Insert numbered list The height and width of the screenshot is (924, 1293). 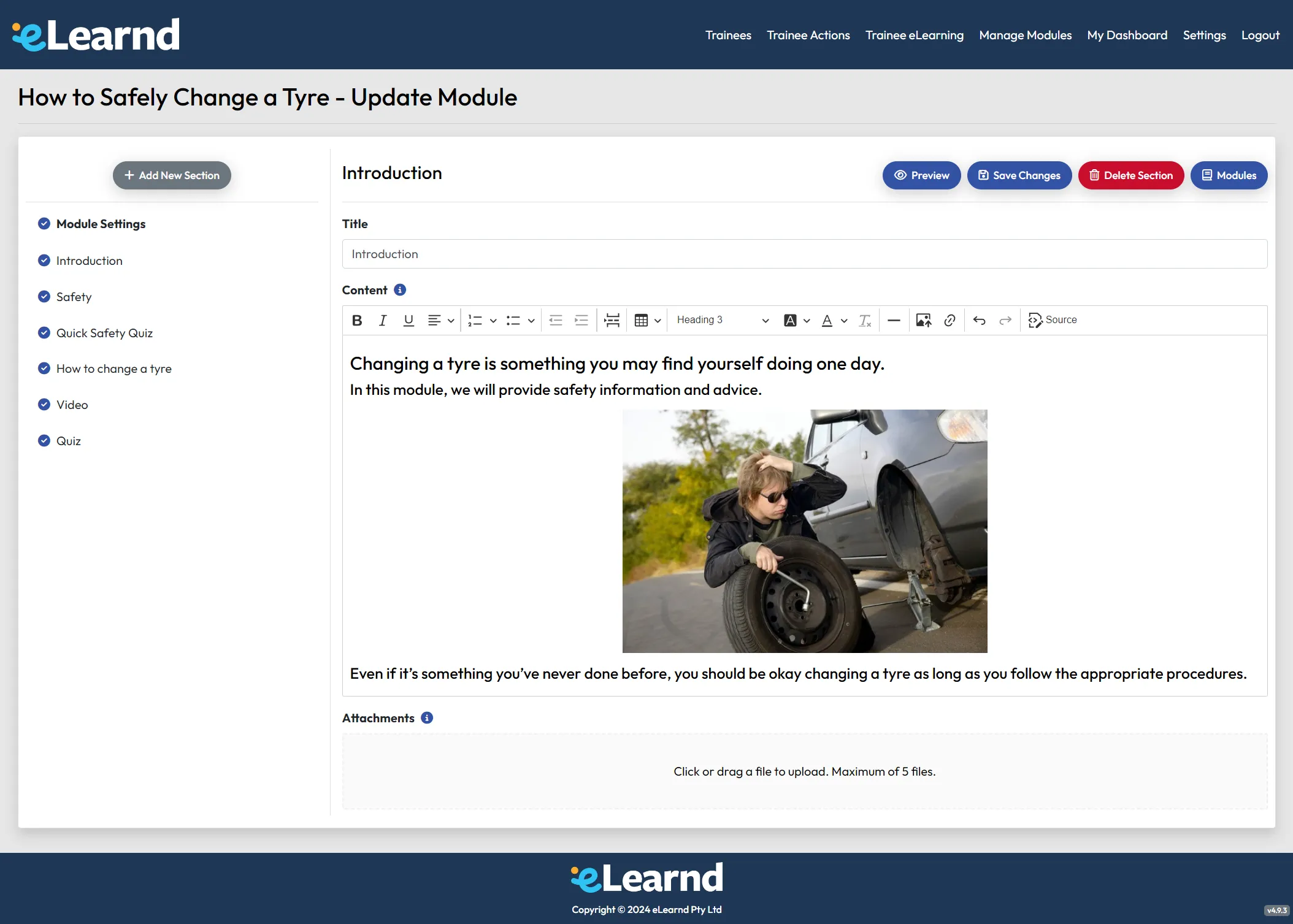click(x=475, y=320)
